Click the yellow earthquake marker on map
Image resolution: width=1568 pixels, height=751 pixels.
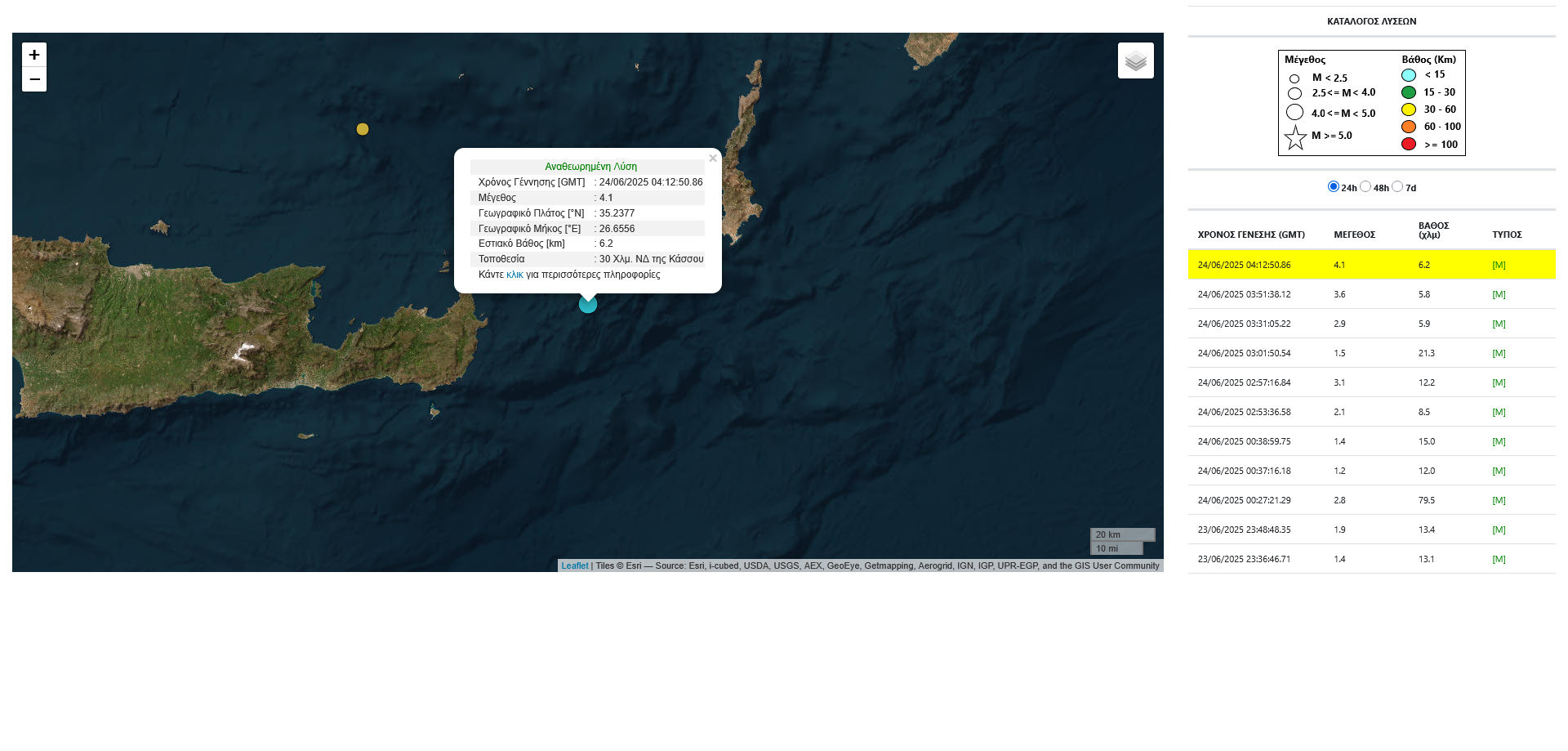click(x=363, y=129)
